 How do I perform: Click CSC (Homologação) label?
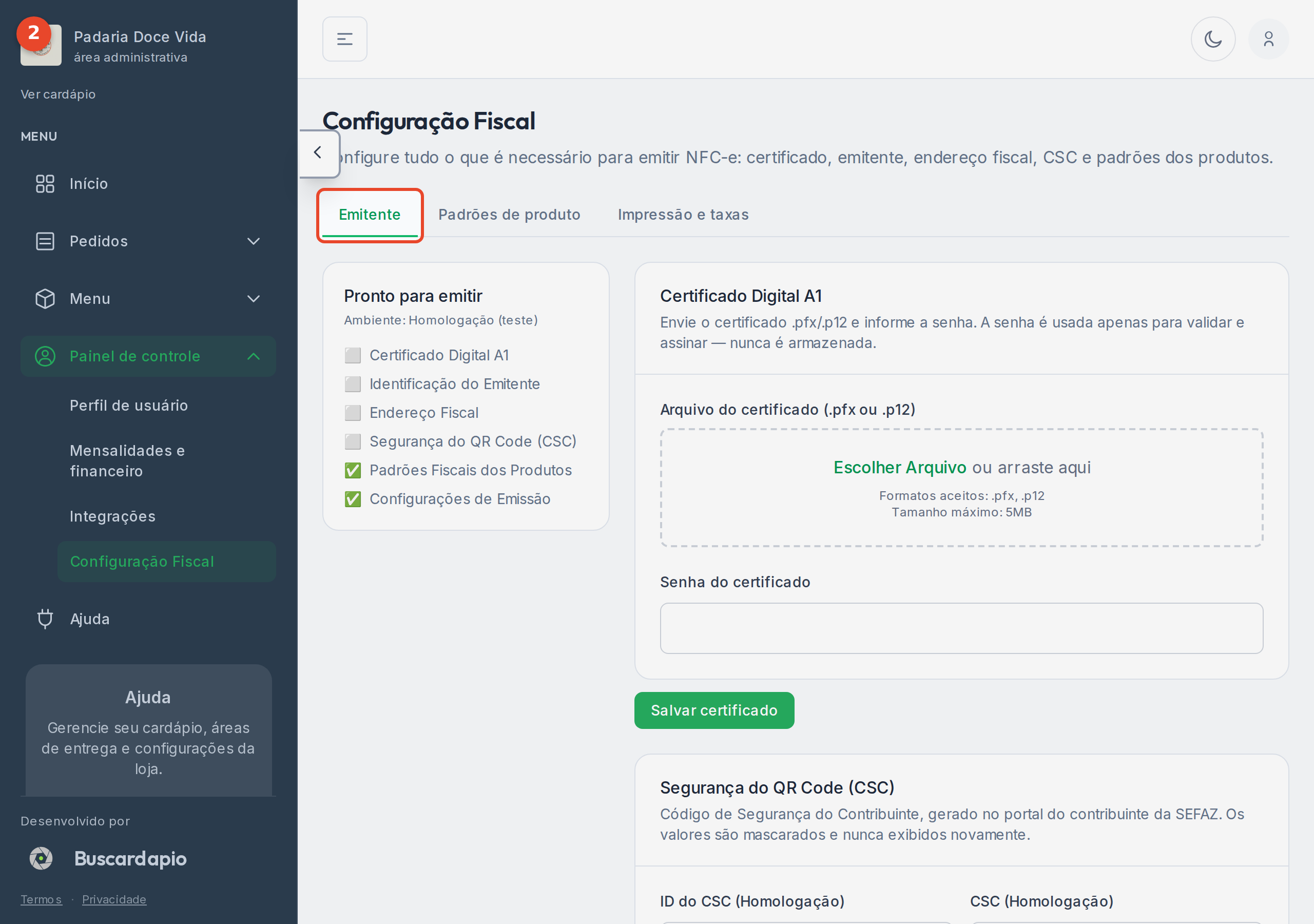(1041, 901)
